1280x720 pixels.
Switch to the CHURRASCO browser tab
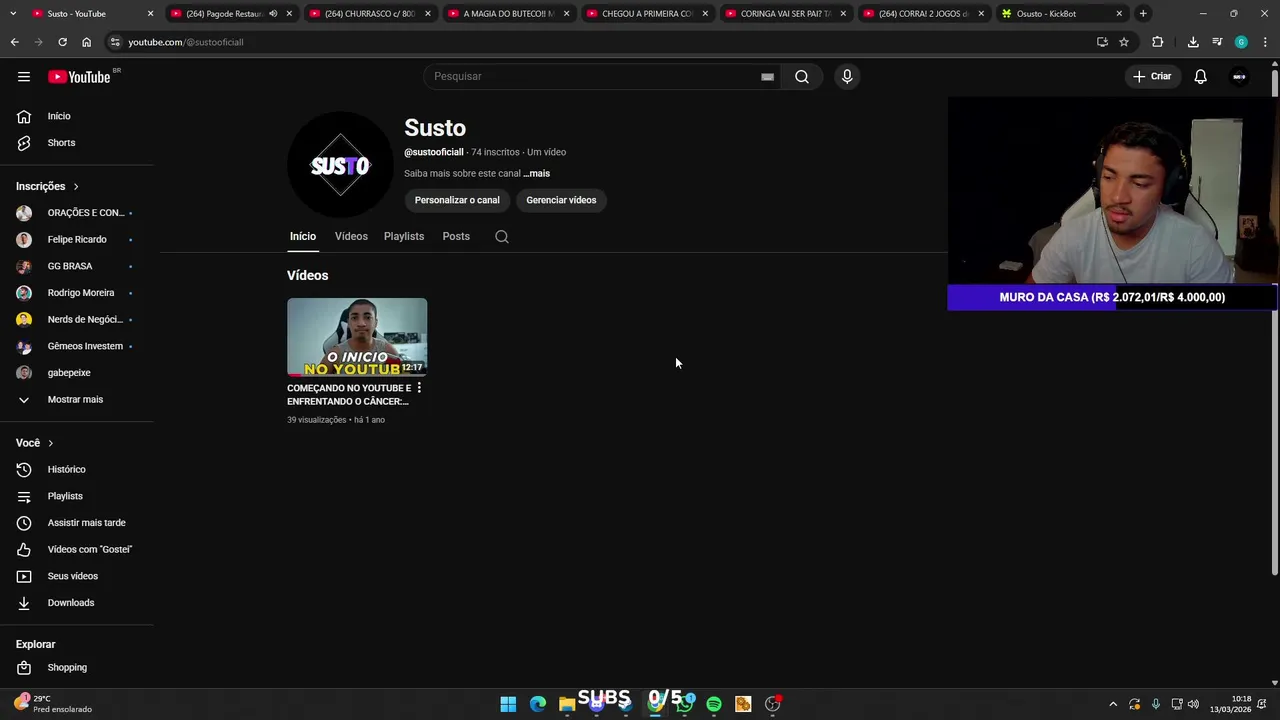pos(369,14)
